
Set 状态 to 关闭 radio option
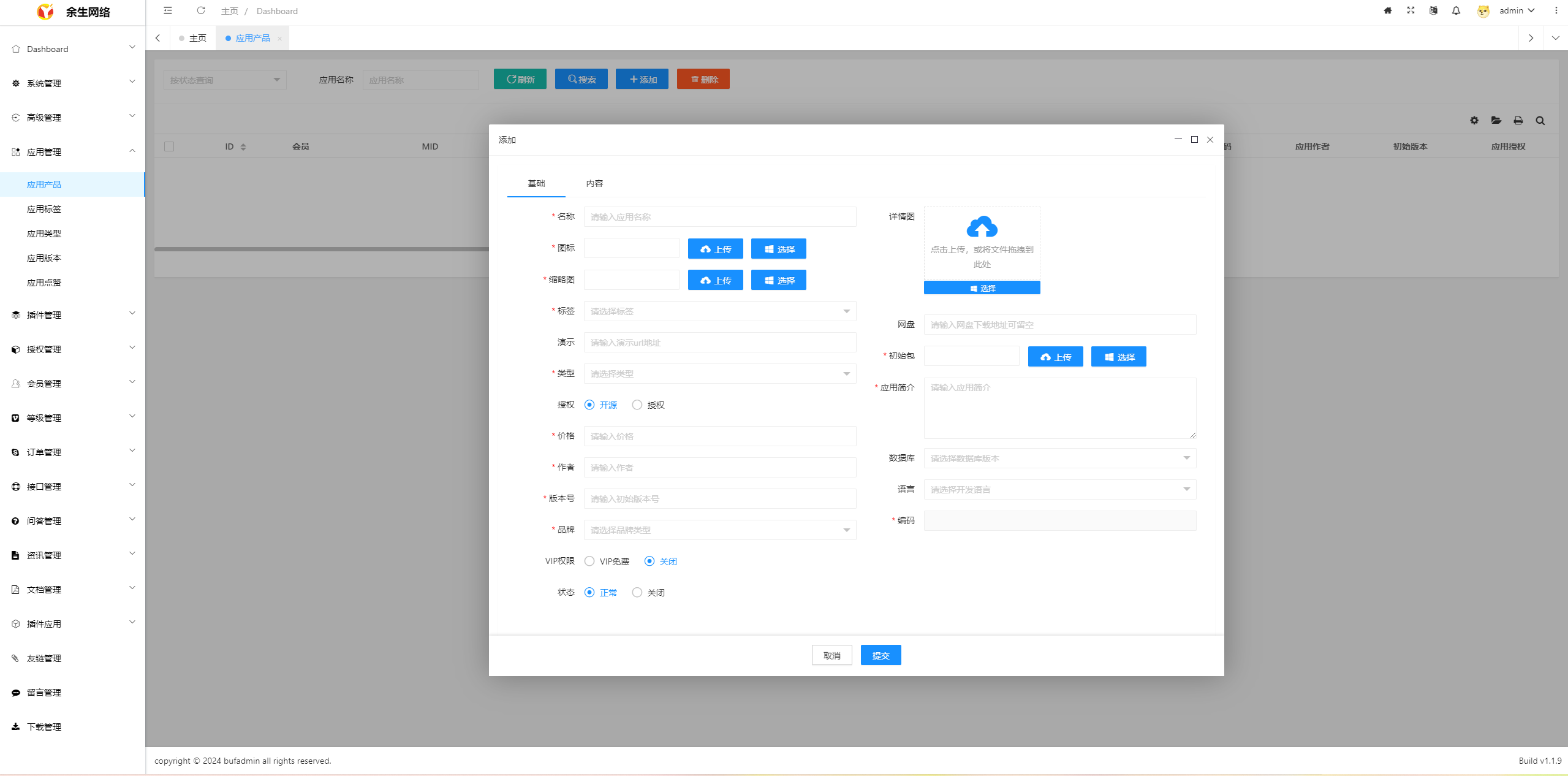(x=637, y=593)
